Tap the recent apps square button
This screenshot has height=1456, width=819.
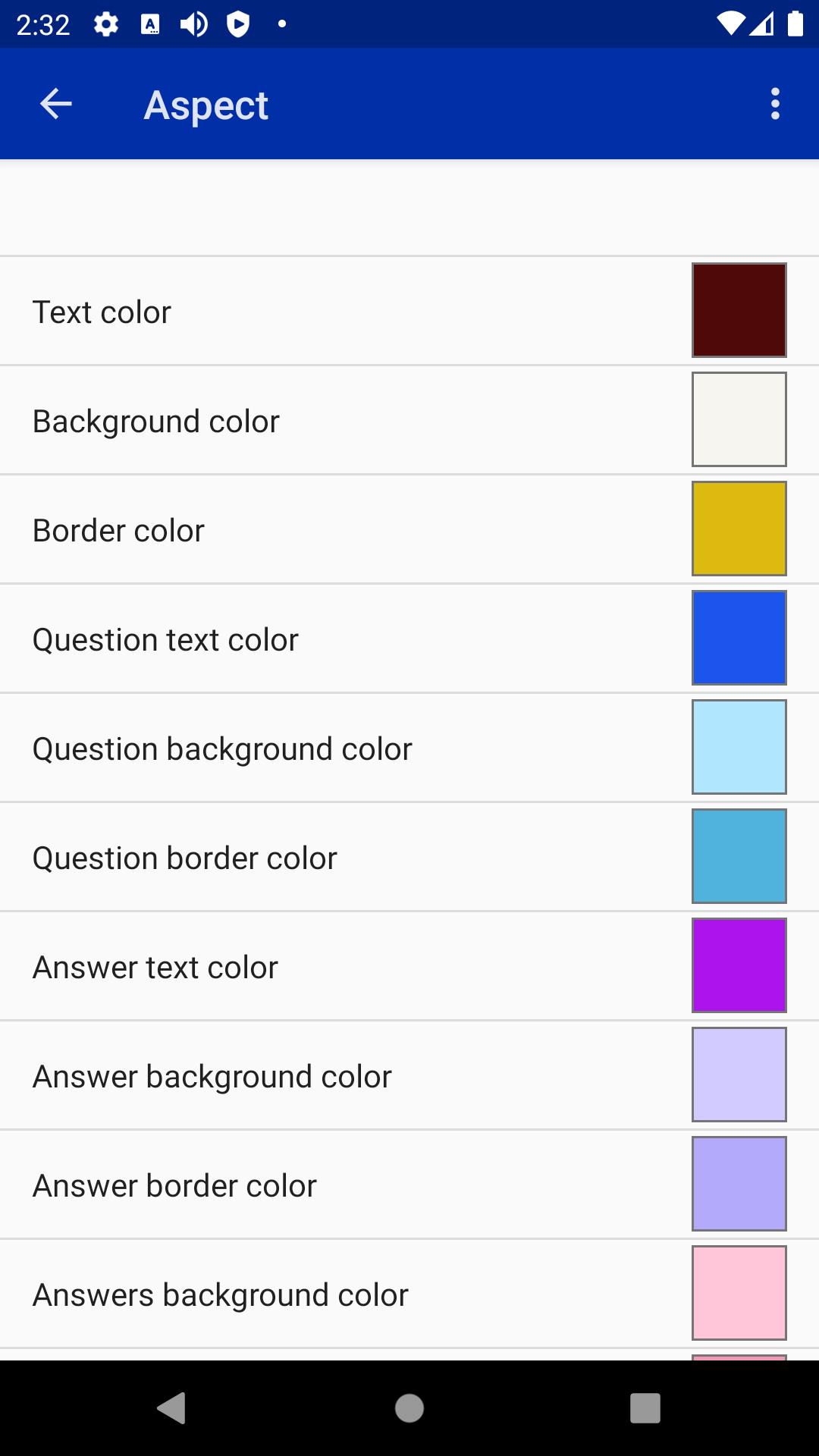pos(645,1408)
